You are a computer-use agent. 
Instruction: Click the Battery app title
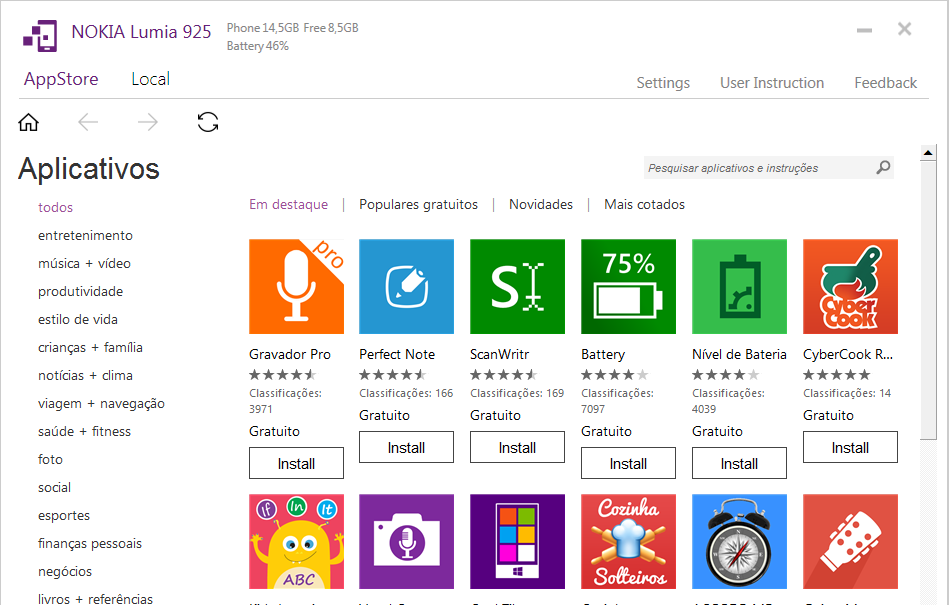(603, 355)
